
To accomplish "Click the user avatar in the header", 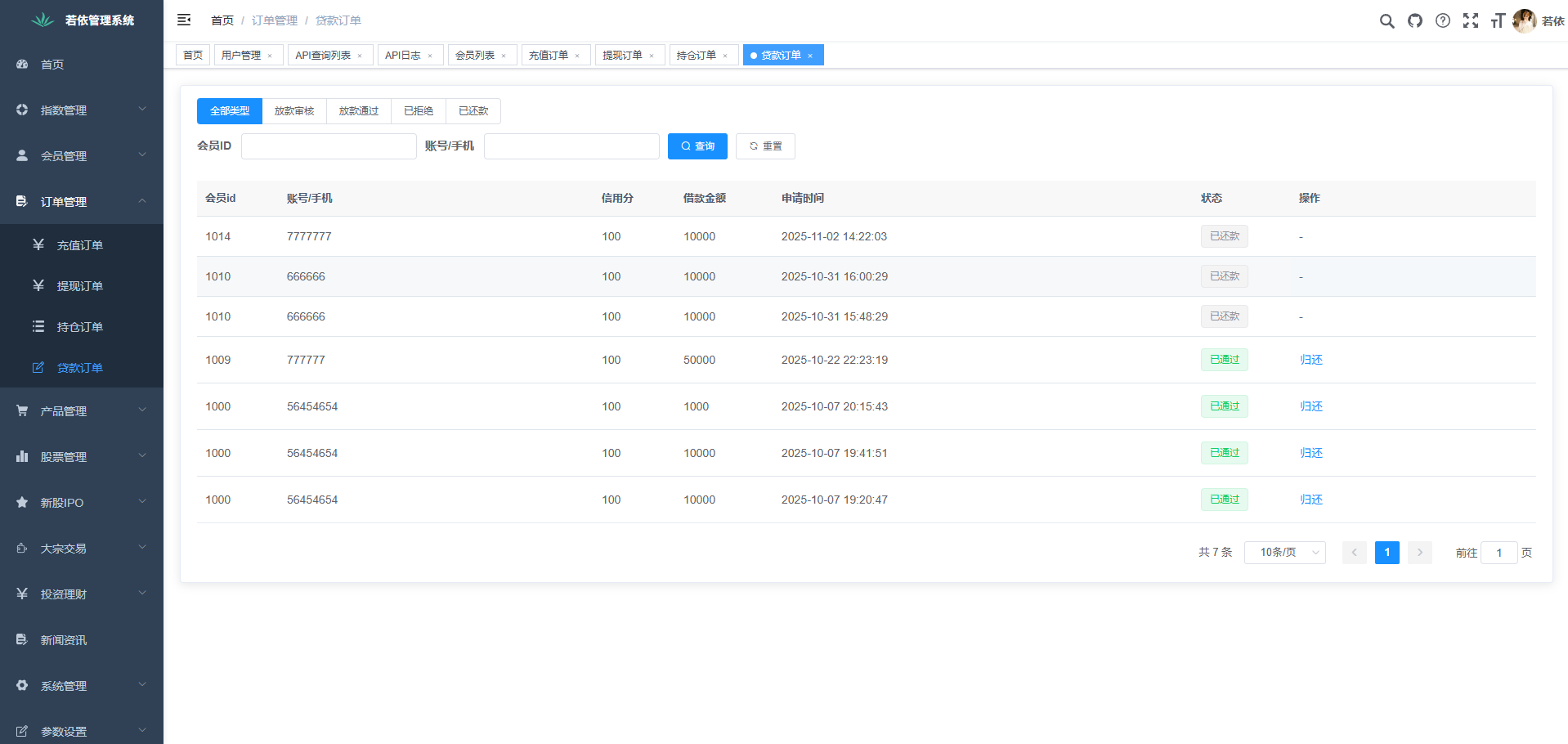I will (x=1524, y=21).
